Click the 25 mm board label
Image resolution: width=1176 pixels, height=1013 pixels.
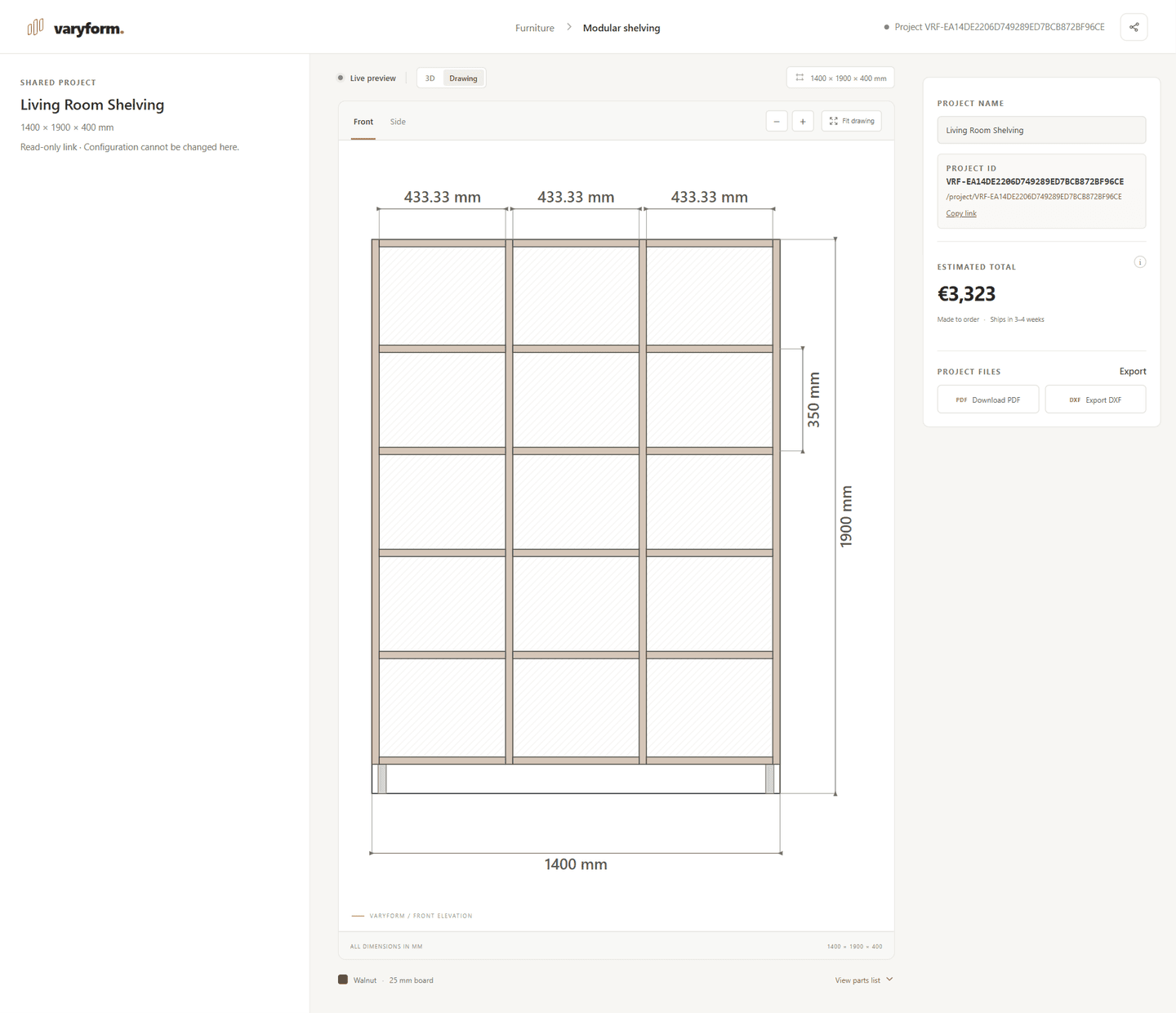[412, 980]
